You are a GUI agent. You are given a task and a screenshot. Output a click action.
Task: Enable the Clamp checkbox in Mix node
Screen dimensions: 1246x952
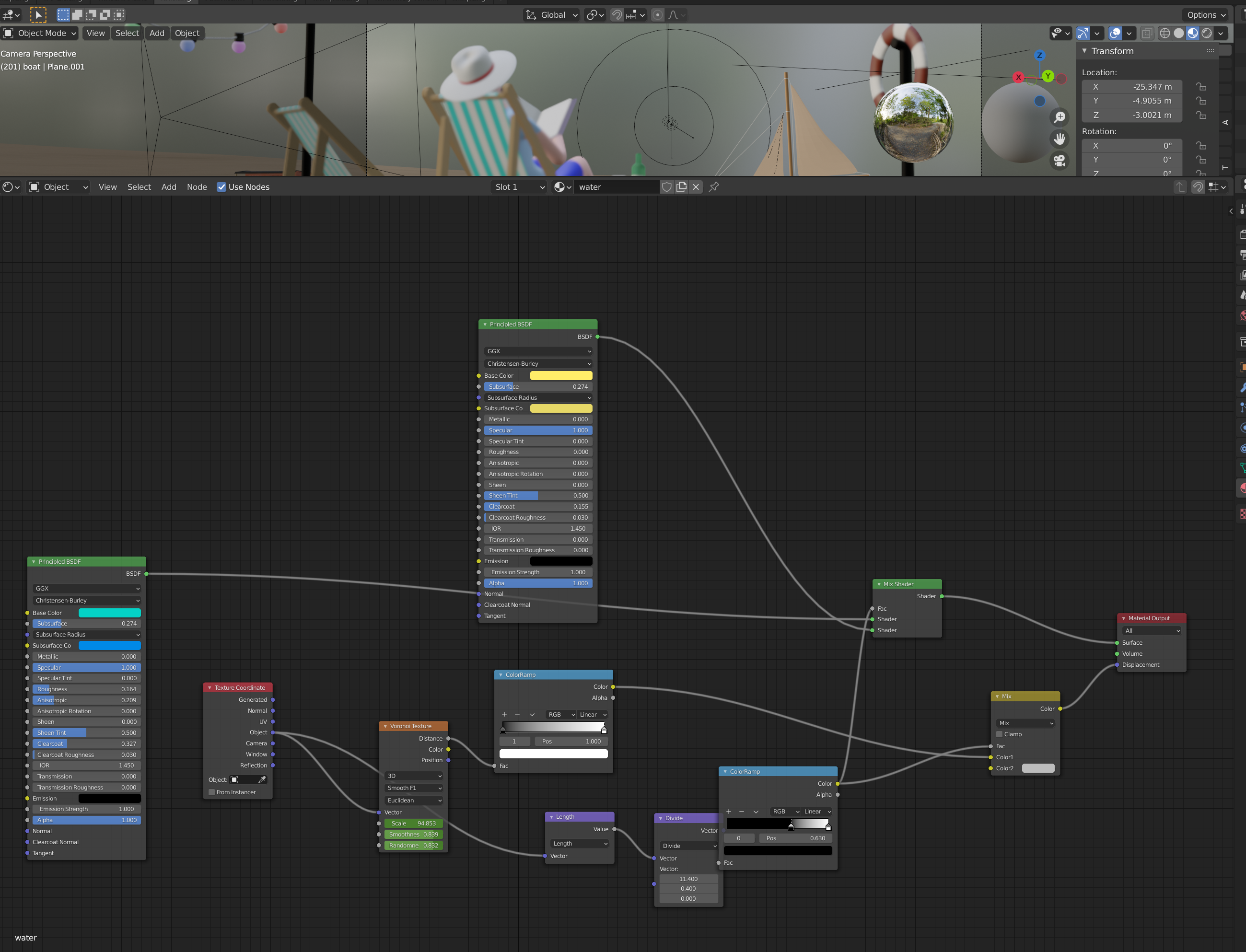(1000, 734)
